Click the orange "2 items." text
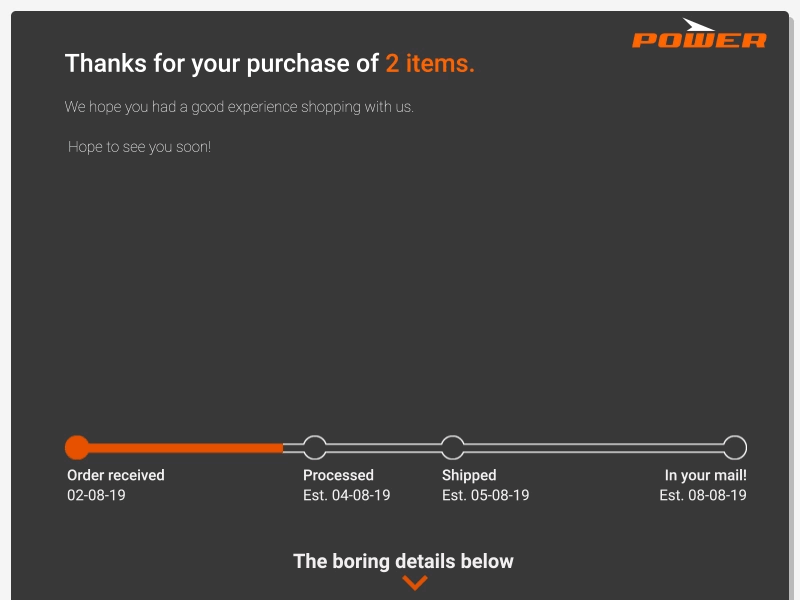The width and height of the screenshot is (800, 600). (x=430, y=64)
